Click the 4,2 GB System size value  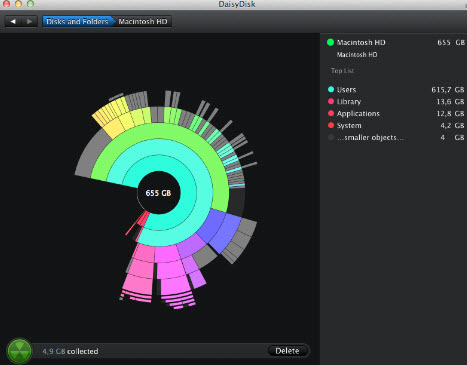pyautogui.click(x=452, y=126)
